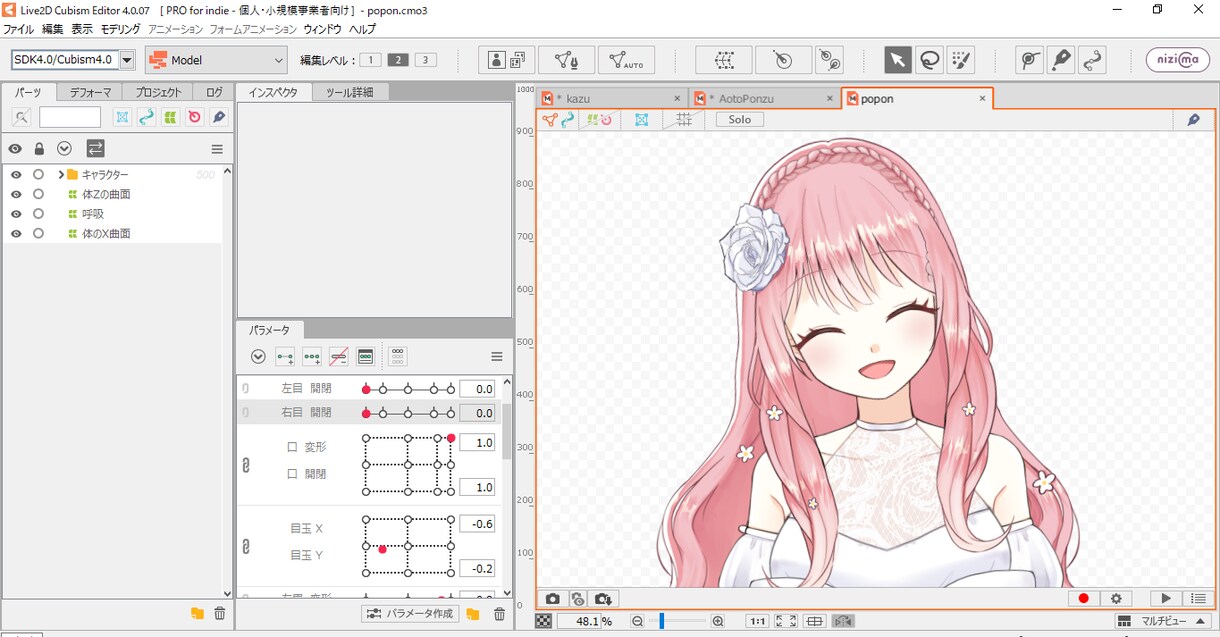
Task: Open the SDK4.0/Cubism4.0 target version dropdown
Action: [x=127, y=60]
